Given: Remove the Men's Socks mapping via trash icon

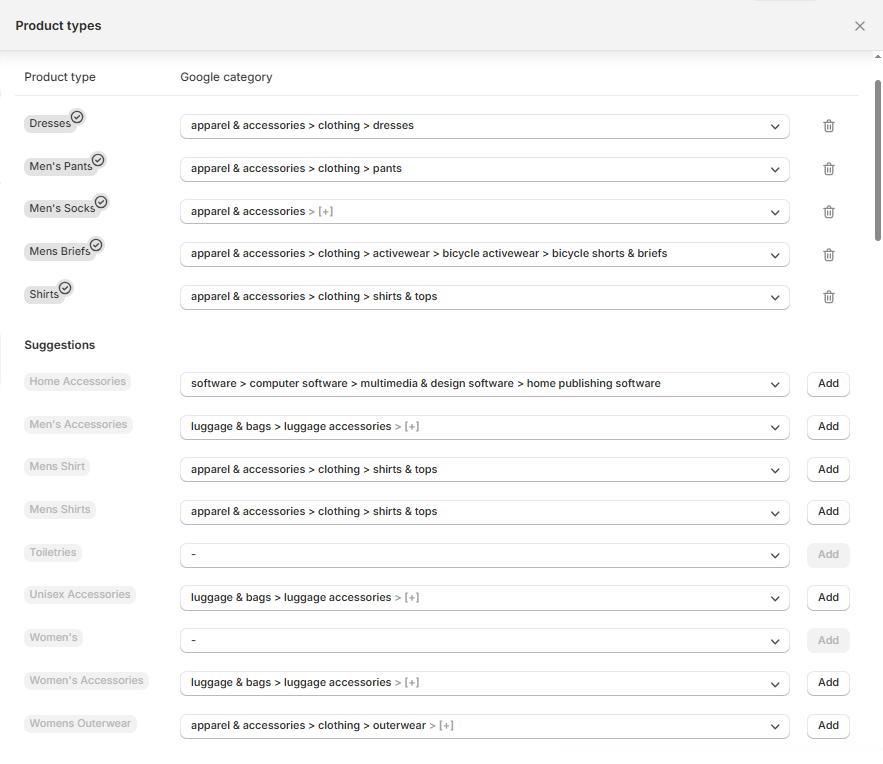Looking at the screenshot, I should 828,212.
